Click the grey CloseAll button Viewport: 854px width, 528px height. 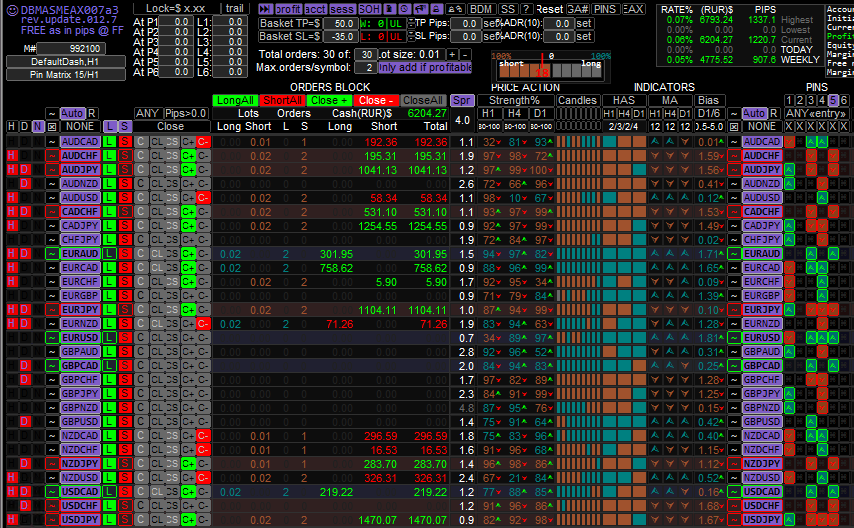pos(423,100)
